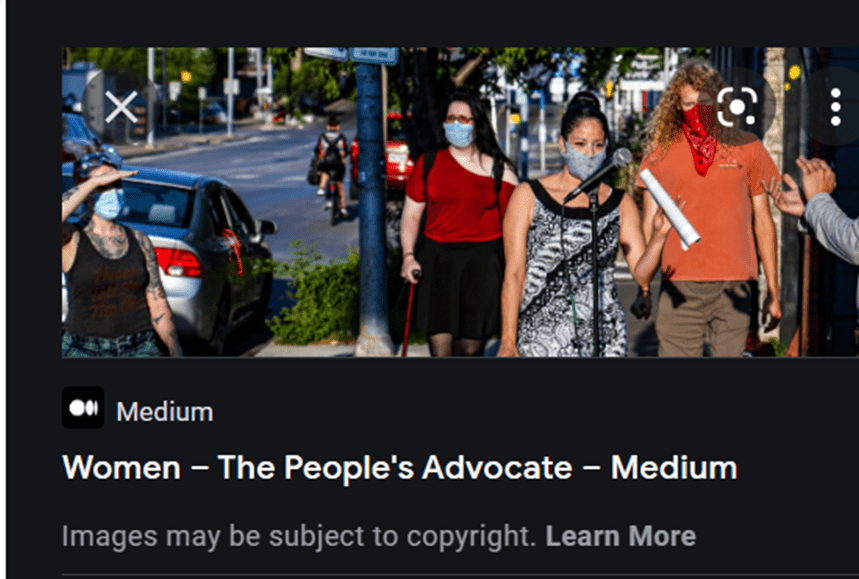Screen dimensions: 859x579
Task: Click the word 'Advocate' in the title
Action: [497, 467]
